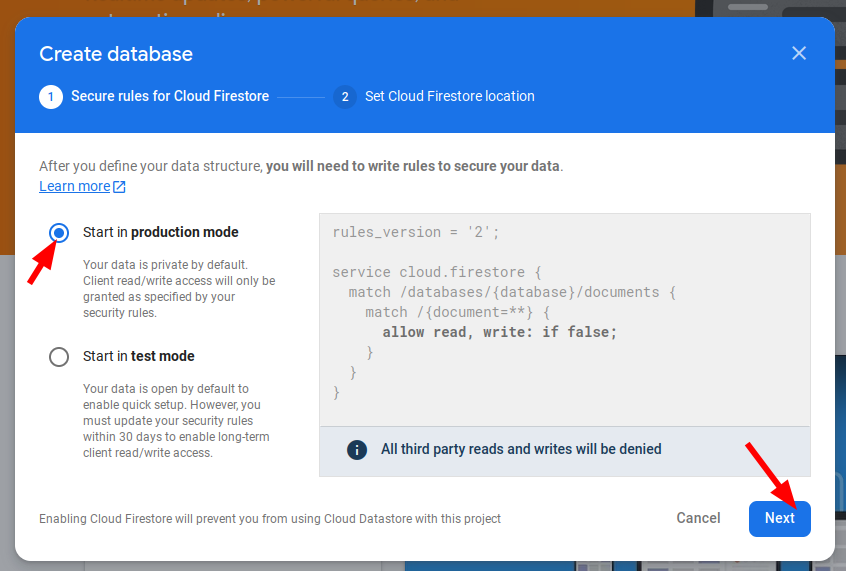Select Secure rules for Cloud Firestore step label
The image size is (846, 571).
point(170,96)
